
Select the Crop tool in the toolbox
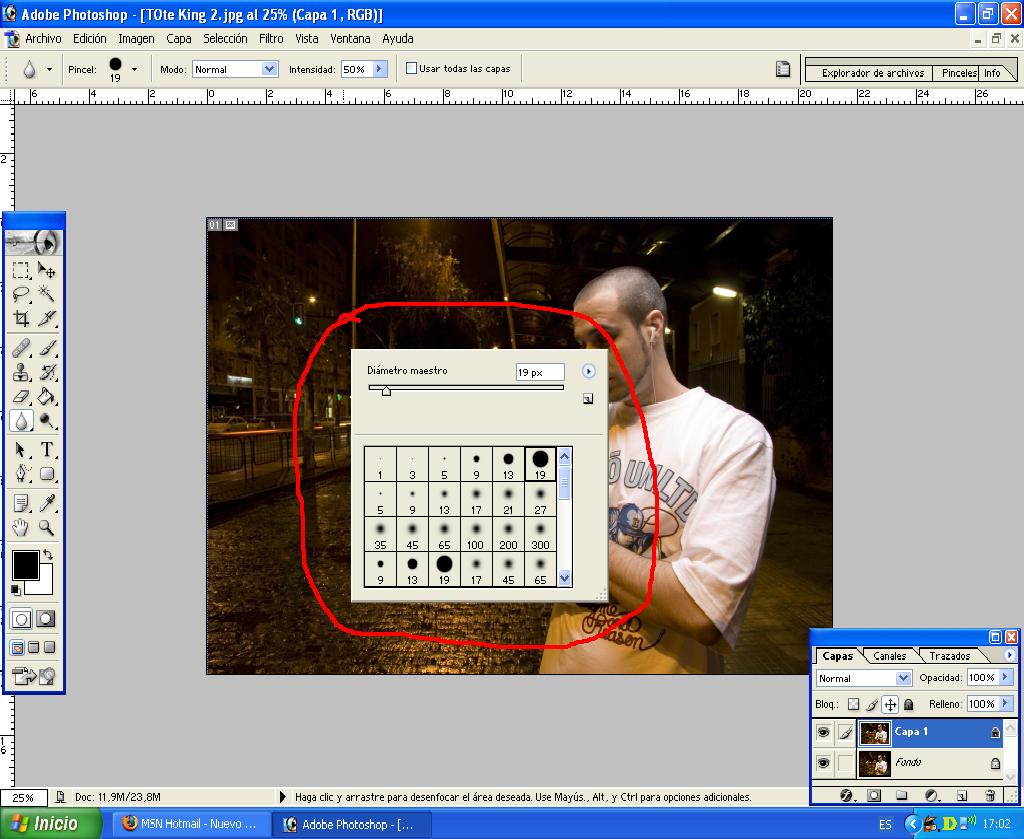pos(21,320)
